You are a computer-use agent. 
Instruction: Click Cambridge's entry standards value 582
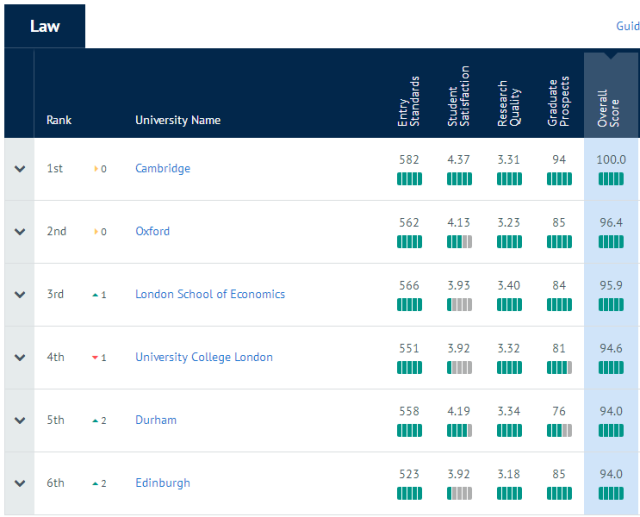tap(409, 160)
